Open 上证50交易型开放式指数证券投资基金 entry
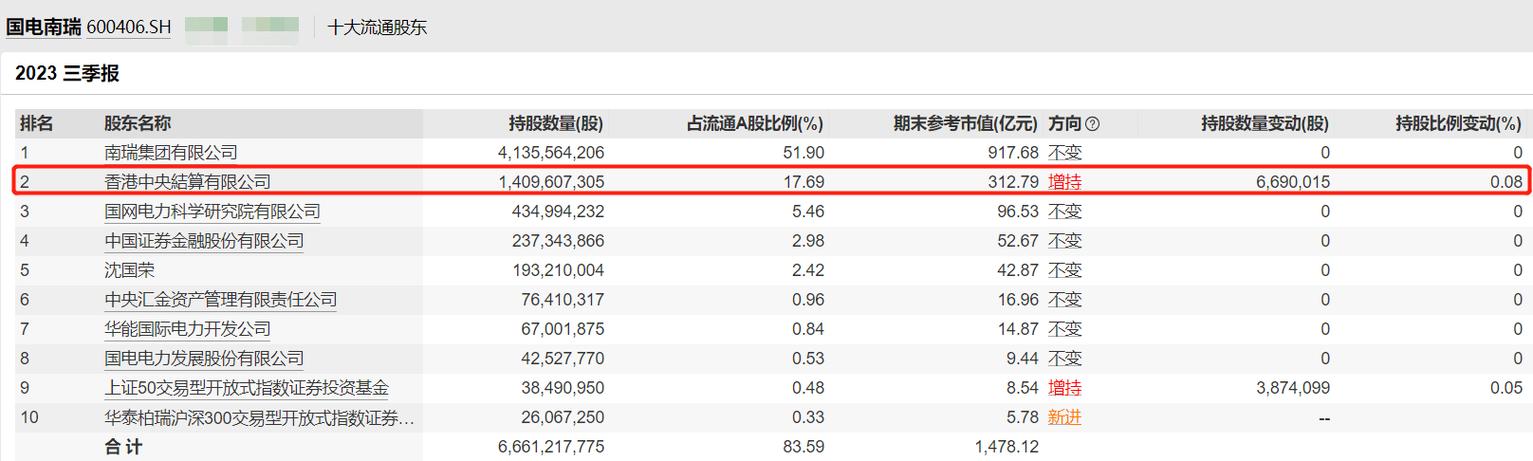Image resolution: width=1533 pixels, height=461 pixels. coord(246,387)
